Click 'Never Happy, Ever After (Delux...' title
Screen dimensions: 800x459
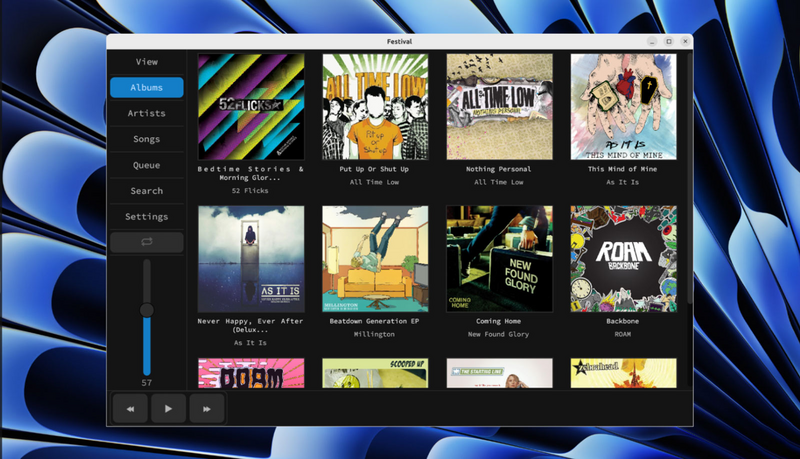click(x=251, y=325)
